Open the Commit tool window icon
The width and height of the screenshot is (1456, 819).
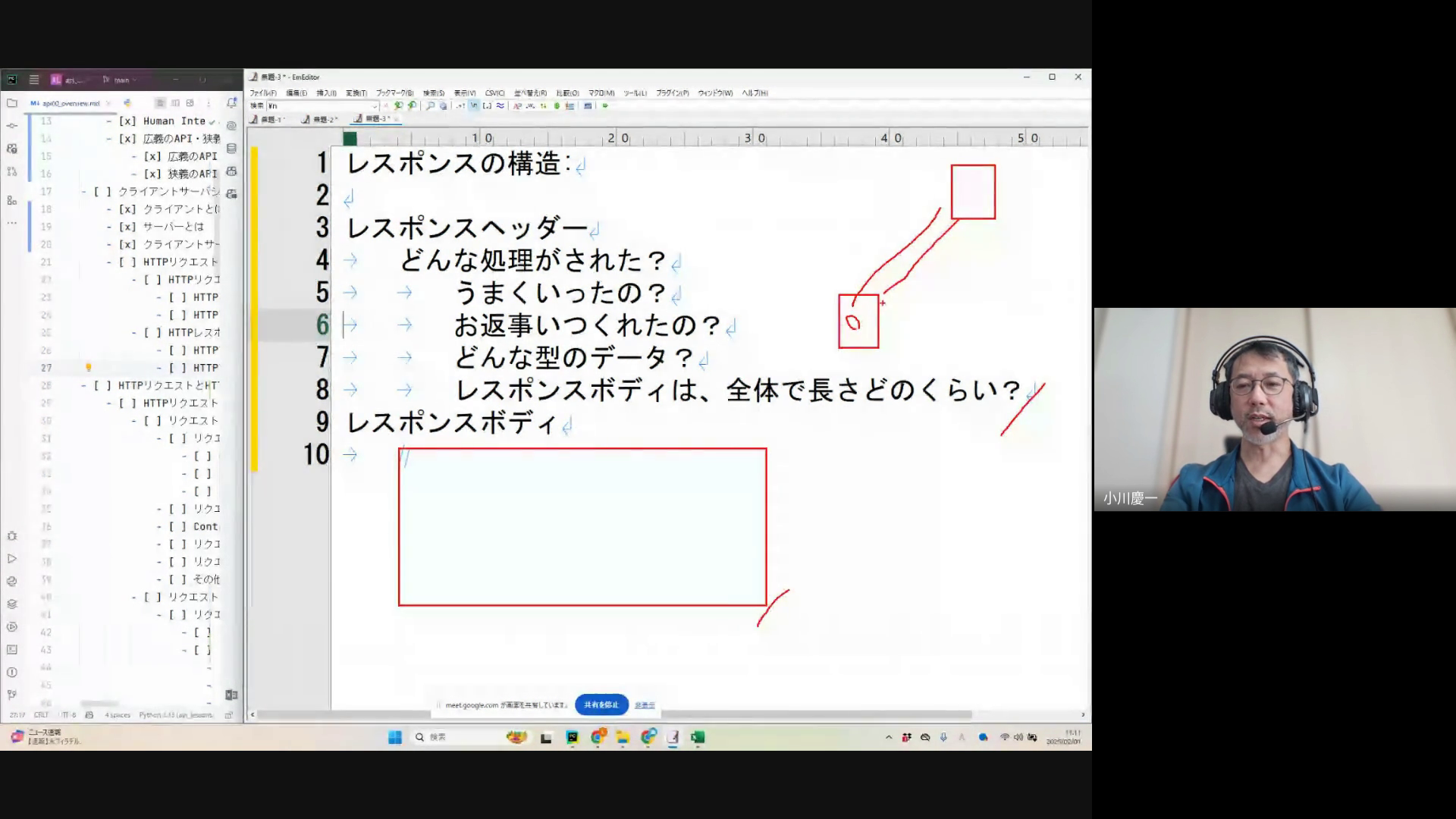11,126
